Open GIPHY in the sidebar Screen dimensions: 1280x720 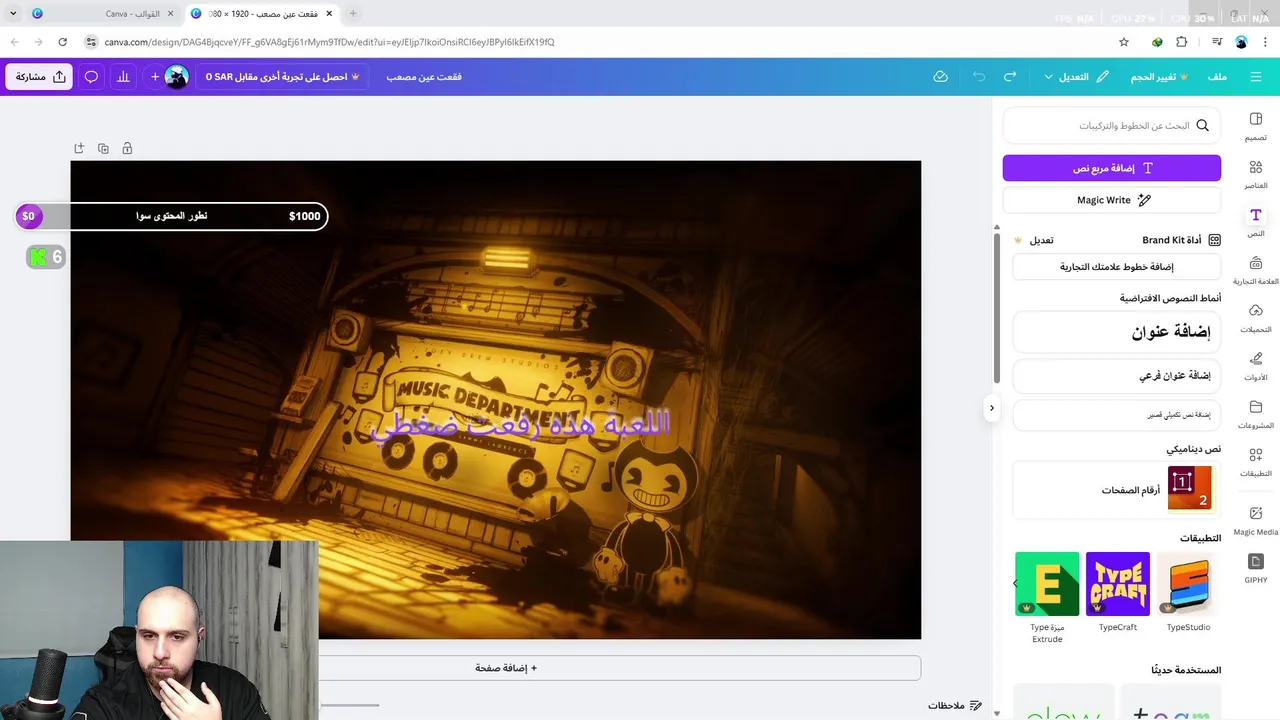[x=1256, y=569]
